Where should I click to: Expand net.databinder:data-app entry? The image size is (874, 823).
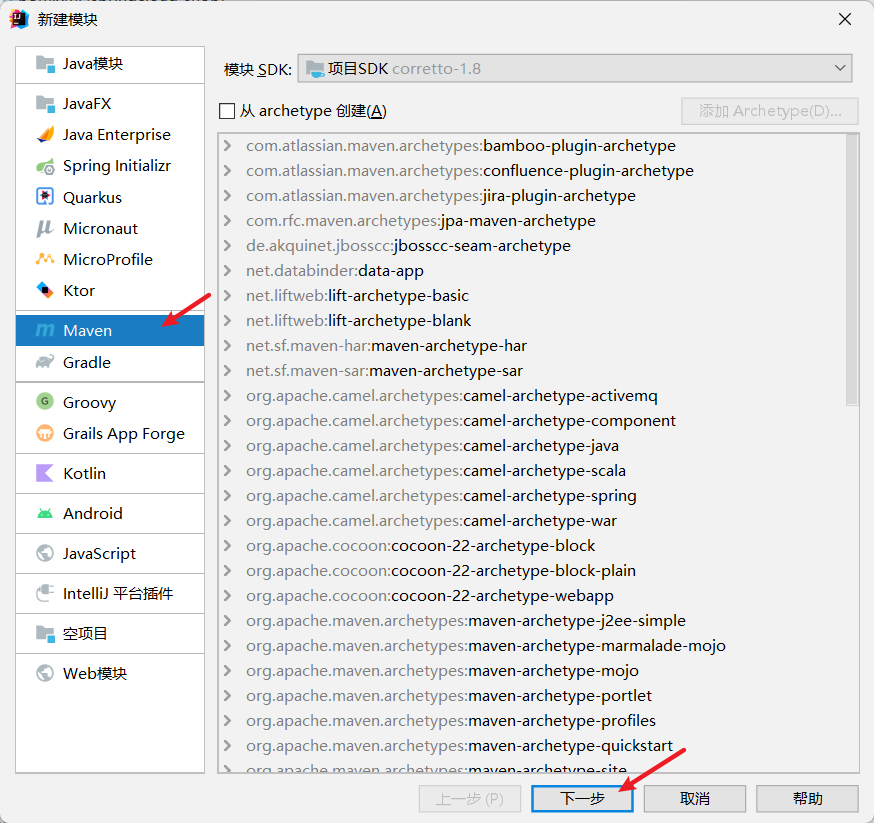coord(227,271)
